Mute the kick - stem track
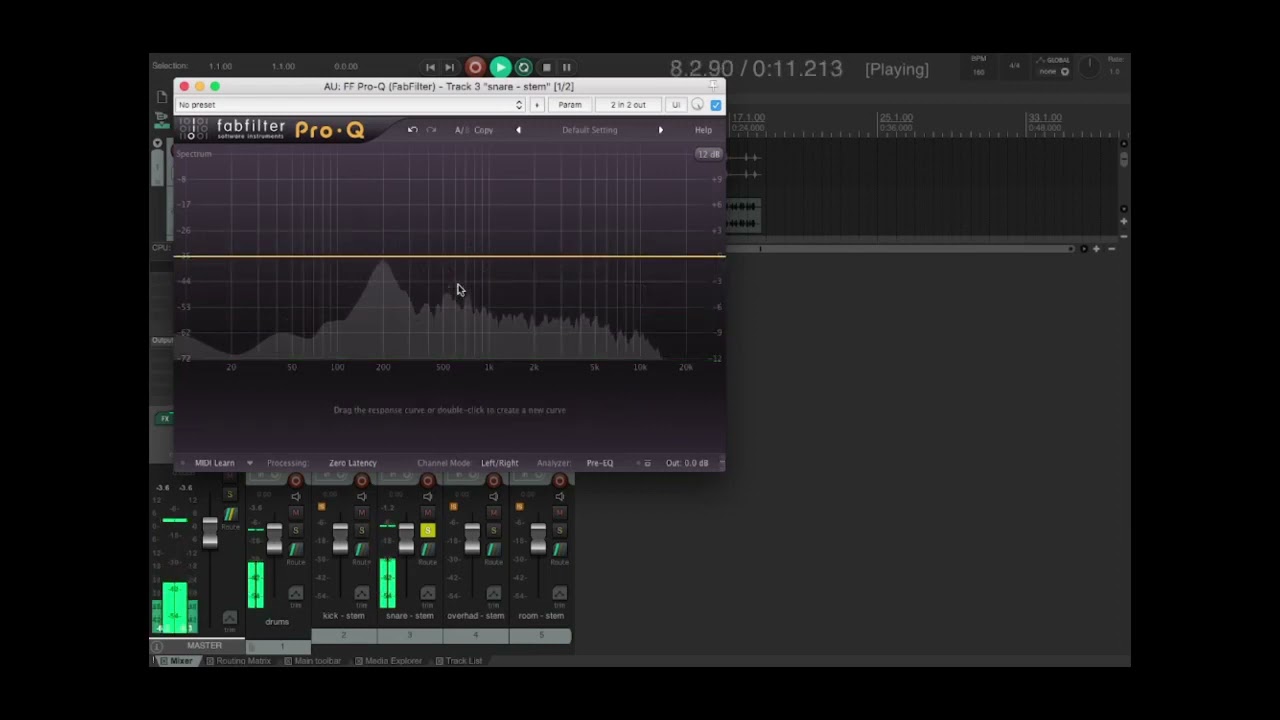Screen dimensions: 1280x720 tap(361, 513)
